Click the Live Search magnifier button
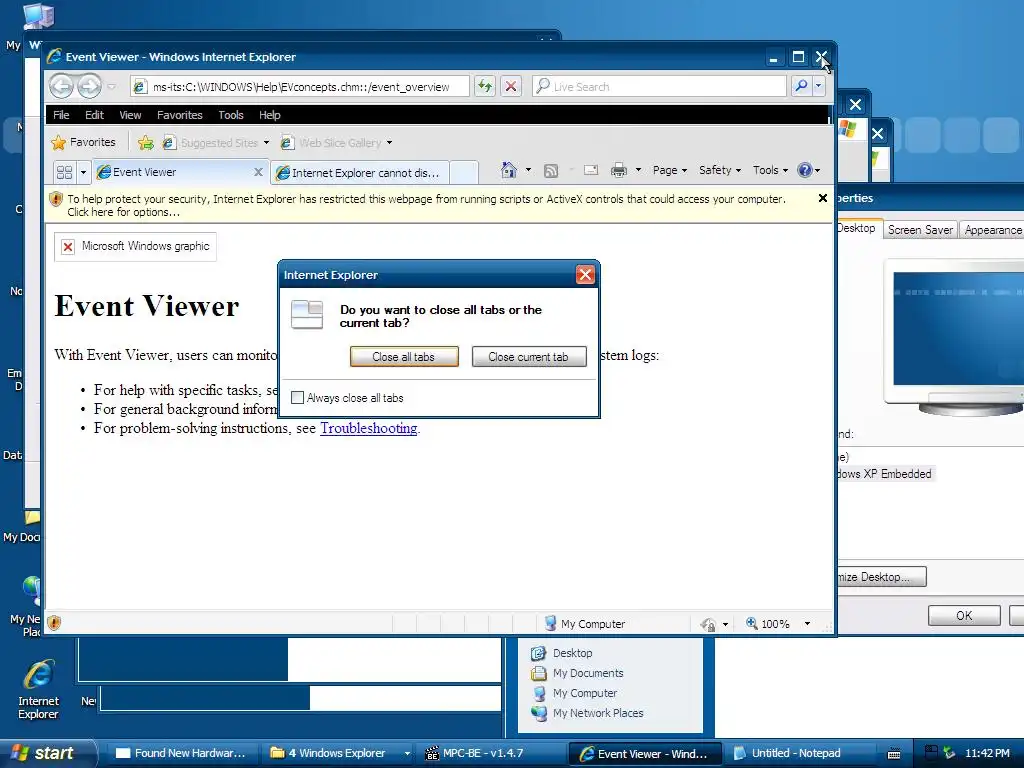The image size is (1024, 768). coord(801,86)
